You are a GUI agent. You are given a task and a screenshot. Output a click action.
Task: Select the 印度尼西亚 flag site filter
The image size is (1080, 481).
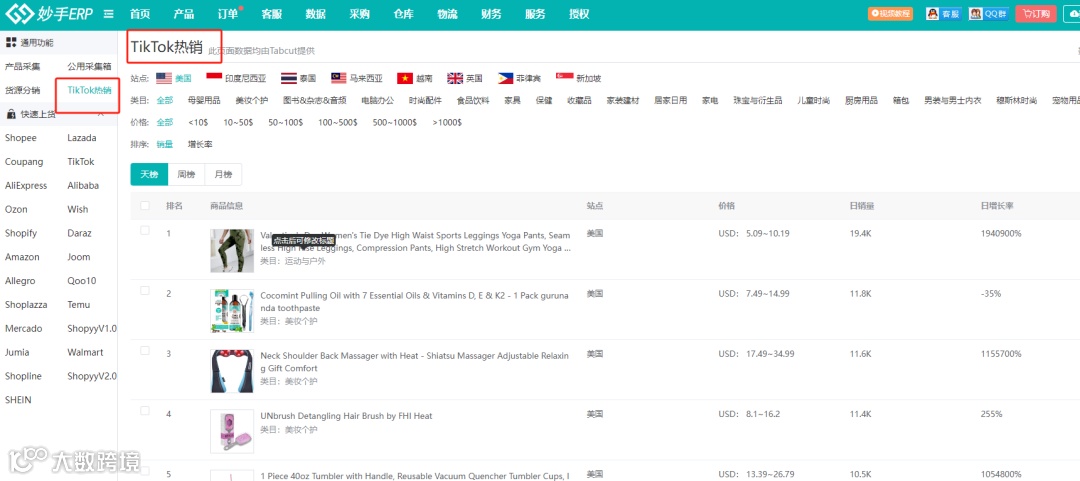[x=236, y=79]
